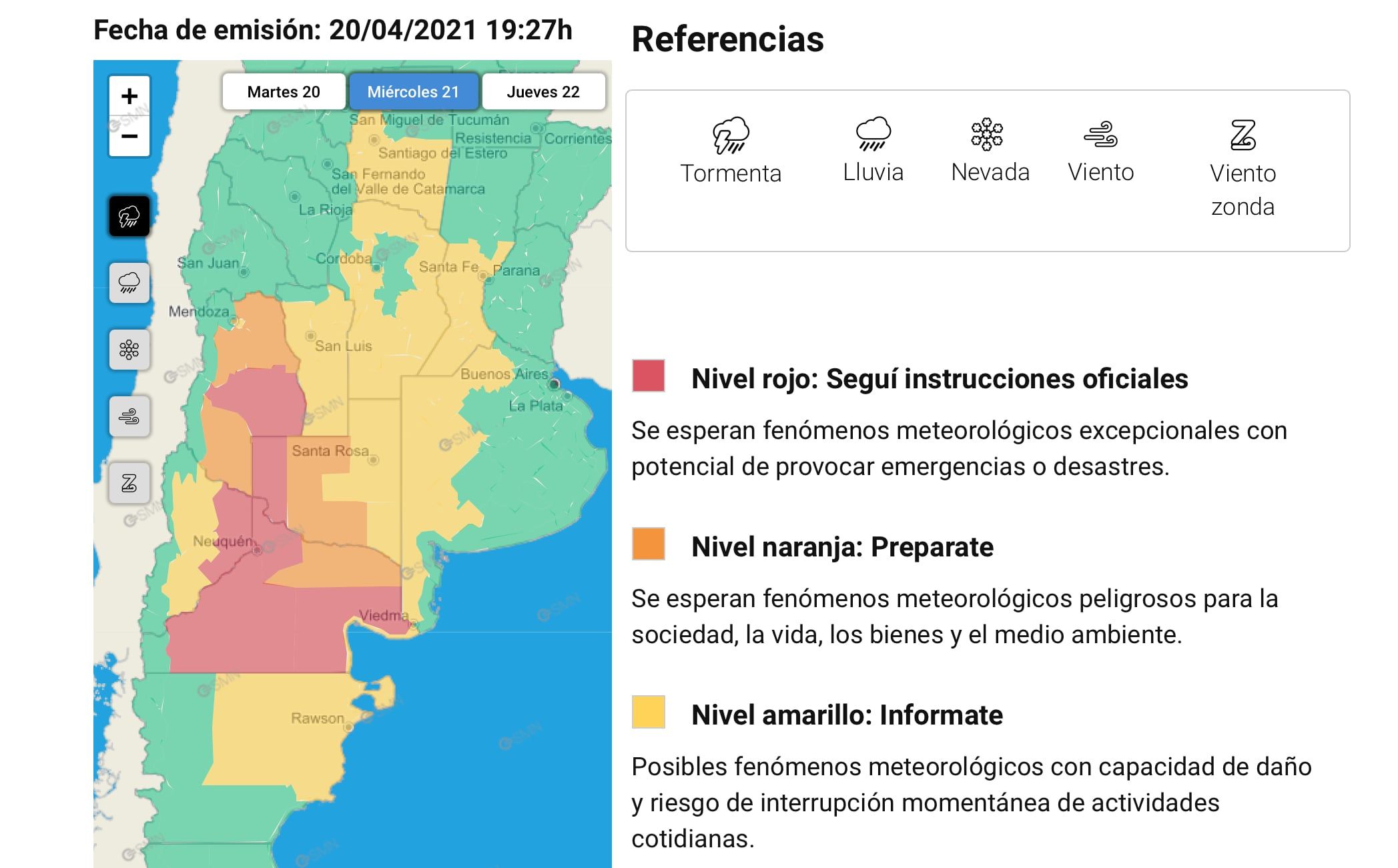The image size is (1398, 868).
Task: Select the Viento wind layer icon
Action: (129, 416)
